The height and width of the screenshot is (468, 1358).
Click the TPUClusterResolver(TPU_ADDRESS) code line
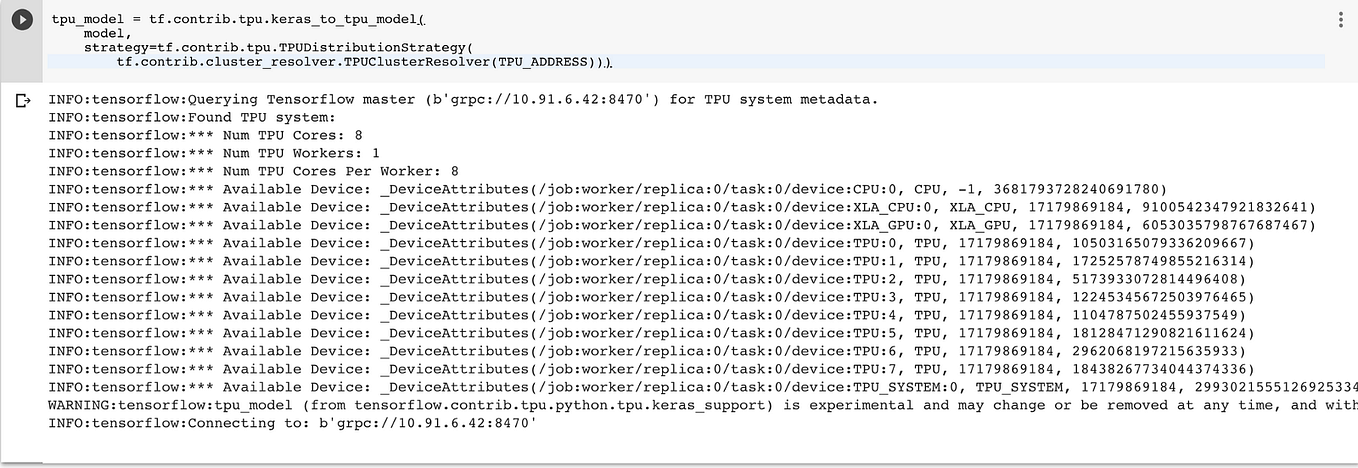[365, 62]
